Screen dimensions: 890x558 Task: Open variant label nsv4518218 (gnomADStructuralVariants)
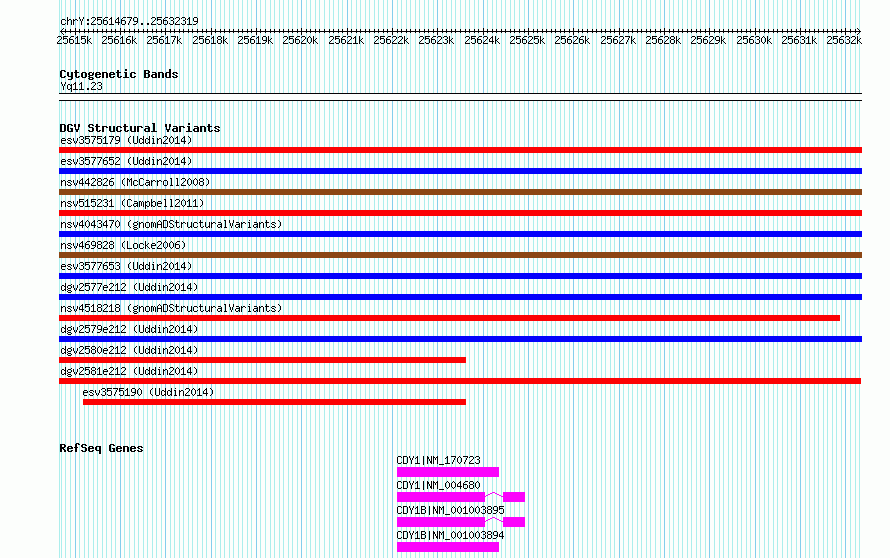[171, 308]
